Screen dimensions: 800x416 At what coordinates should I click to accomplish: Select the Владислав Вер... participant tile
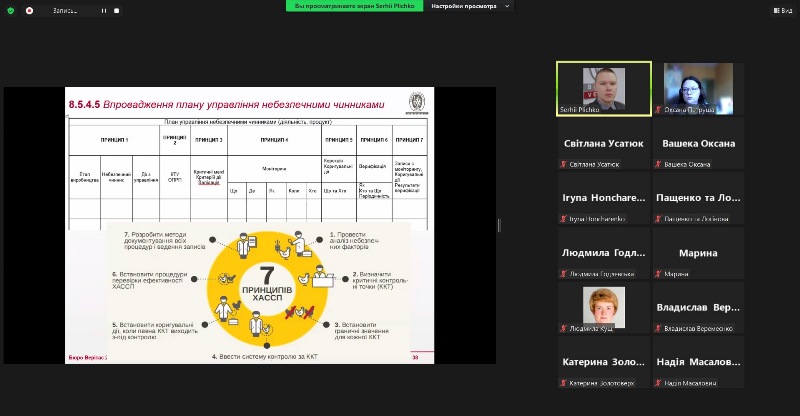698,307
